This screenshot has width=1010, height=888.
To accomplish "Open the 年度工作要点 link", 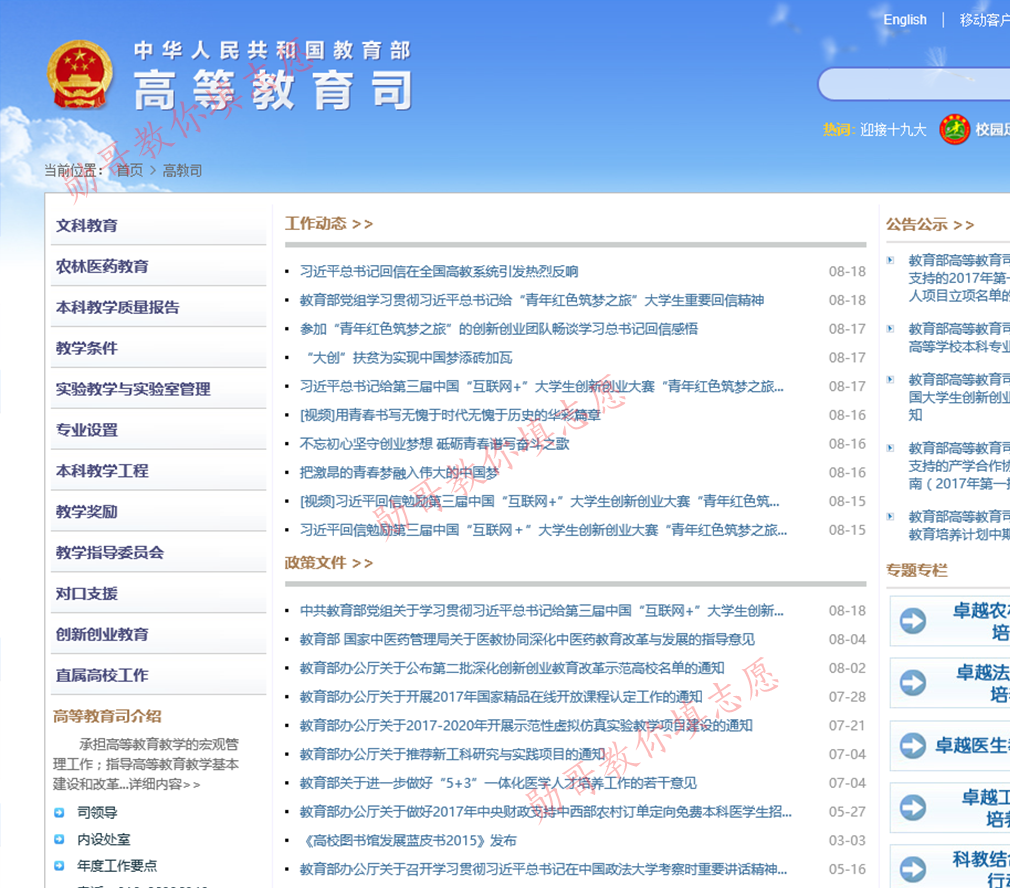I will click(x=117, y=865).
